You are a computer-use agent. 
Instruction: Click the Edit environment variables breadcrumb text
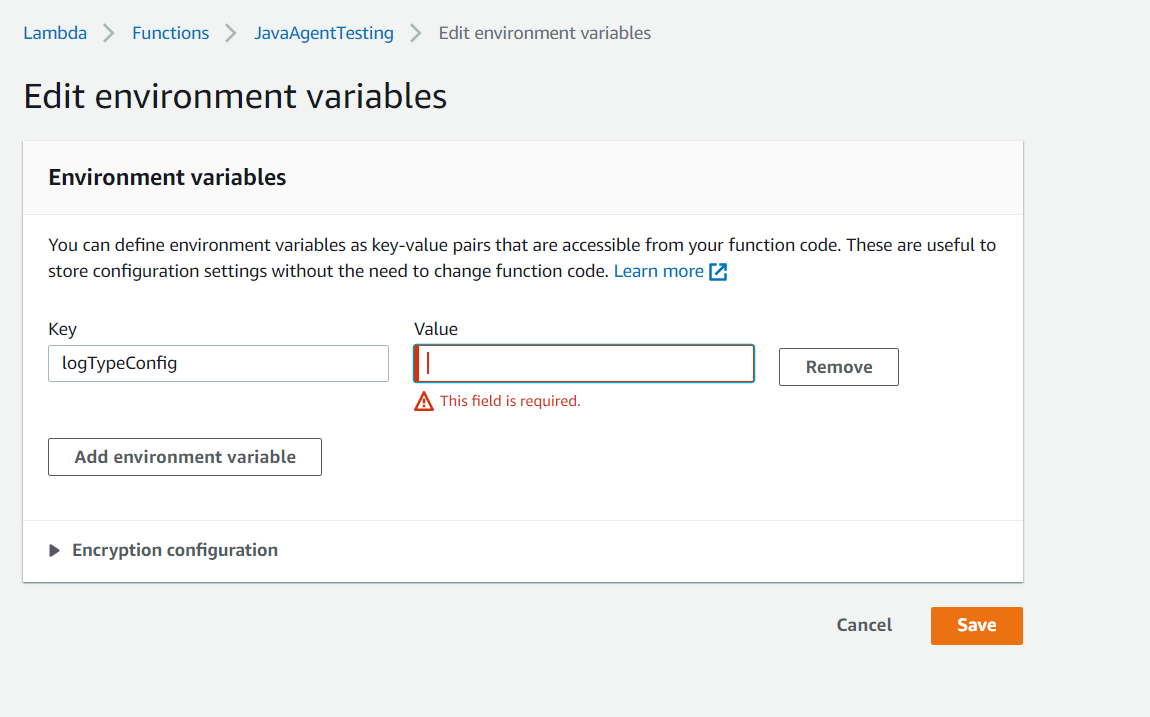[x=544, y=33]
